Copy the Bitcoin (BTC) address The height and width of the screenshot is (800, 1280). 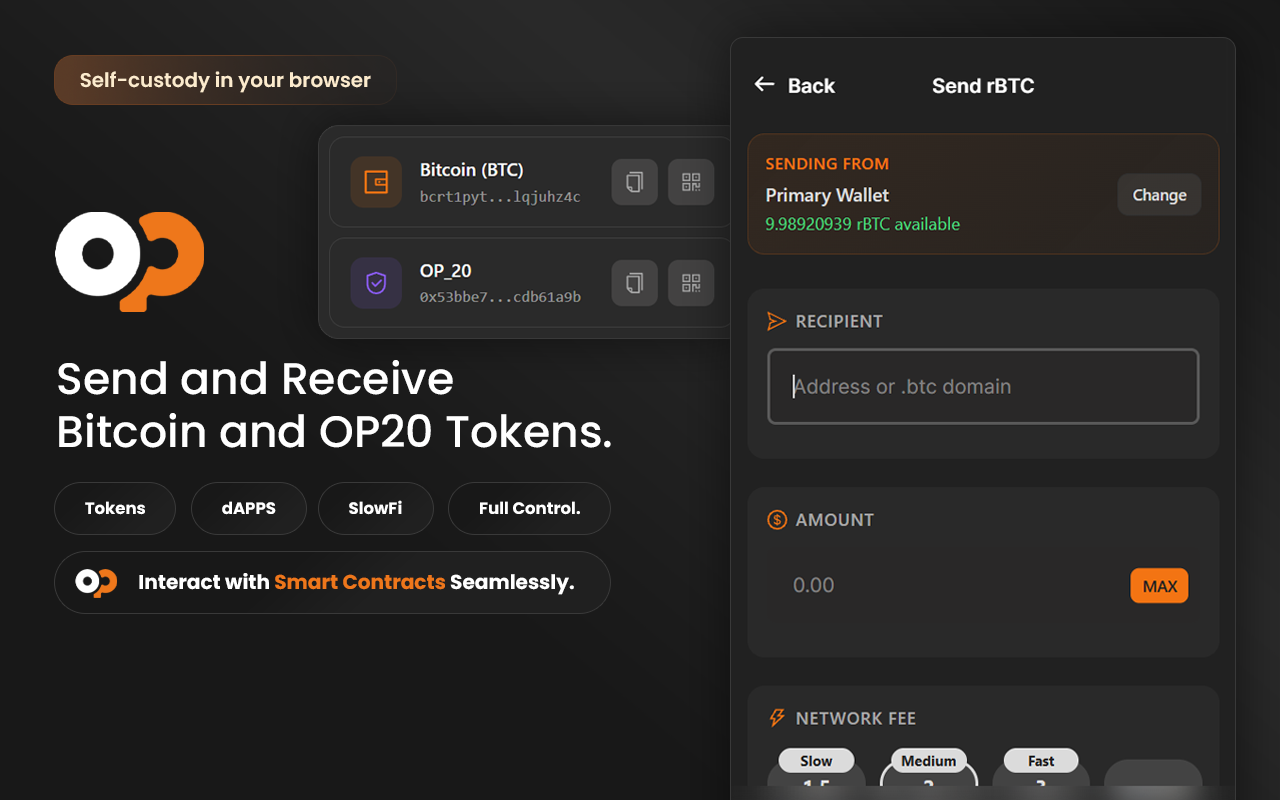point(634,182)
